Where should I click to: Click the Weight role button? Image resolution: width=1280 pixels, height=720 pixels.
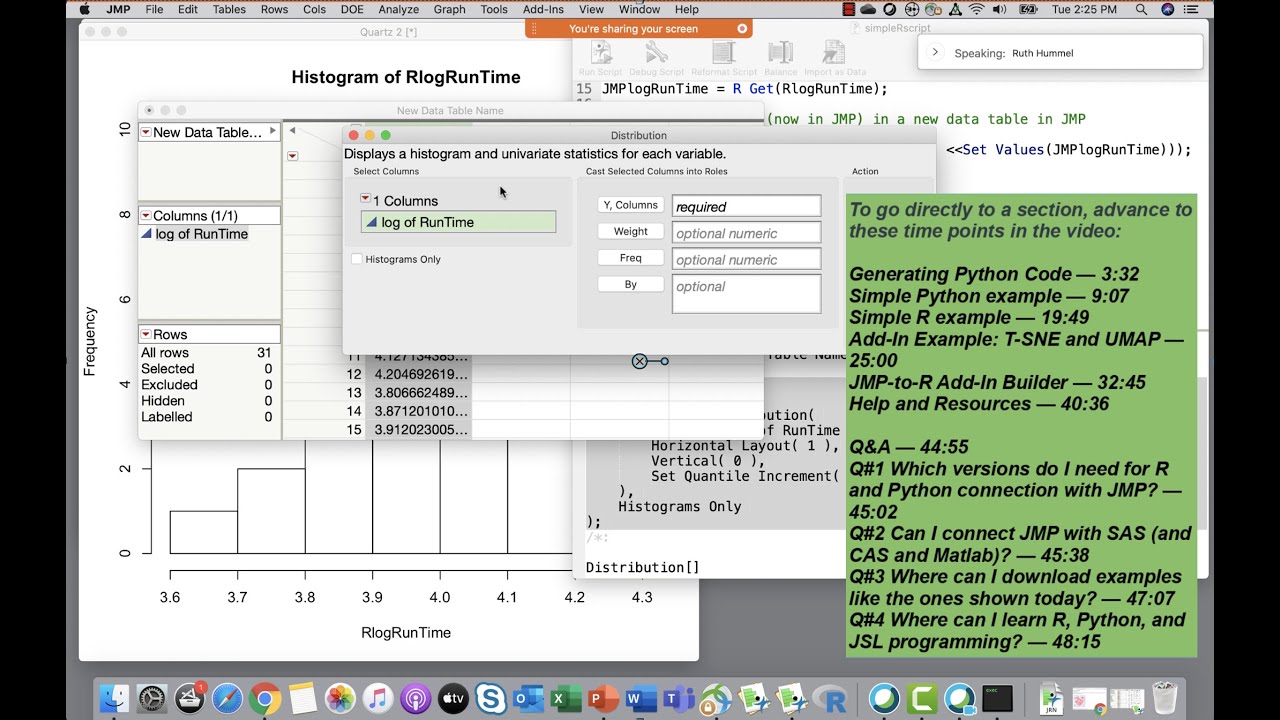pos(630,231)
